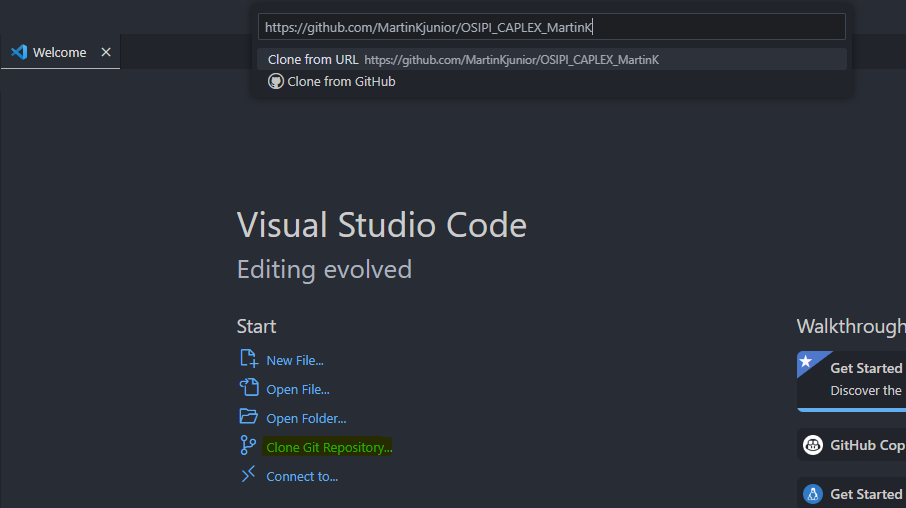This screenshot has width=906, height=508.
Task: Open the Open File... link
Action: (298, 389)
